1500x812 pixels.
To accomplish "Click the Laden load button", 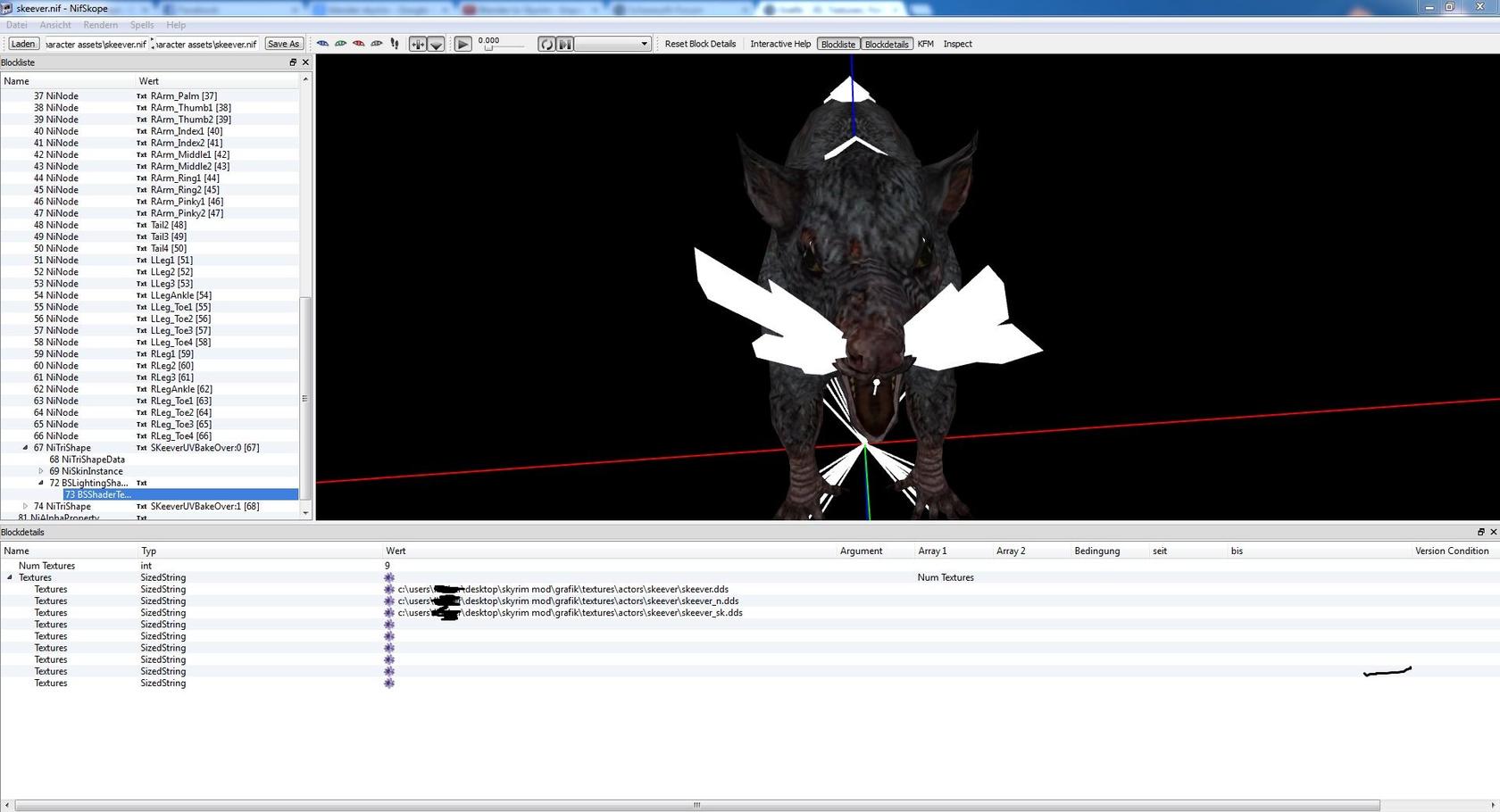I will (23, 44).
